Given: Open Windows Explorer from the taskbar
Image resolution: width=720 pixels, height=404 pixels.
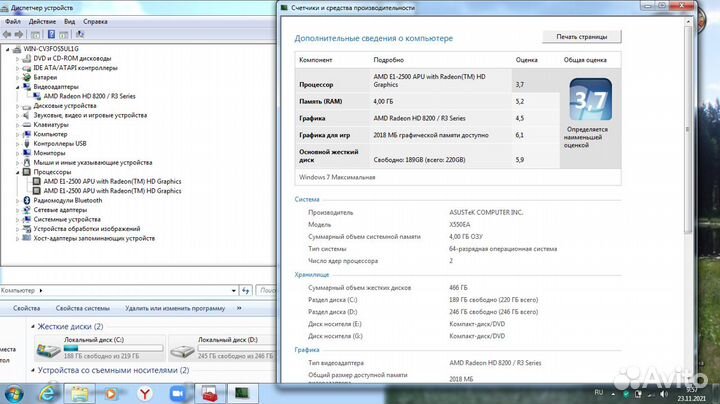Looking at the screenshot, I should coord(79,394).
